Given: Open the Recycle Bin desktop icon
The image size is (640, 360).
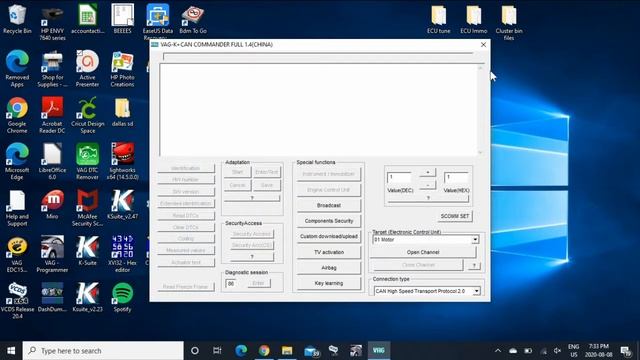Looking at the screenshot, I should coord(17,19).
